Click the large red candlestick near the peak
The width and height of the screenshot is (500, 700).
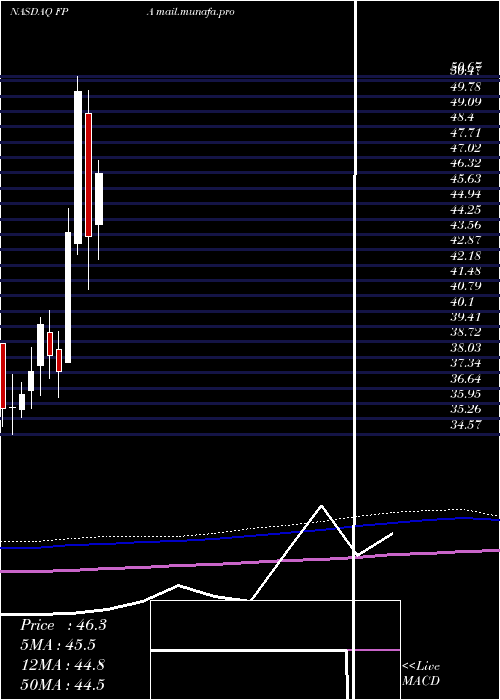pyautogui.click(x=88, y=175)
